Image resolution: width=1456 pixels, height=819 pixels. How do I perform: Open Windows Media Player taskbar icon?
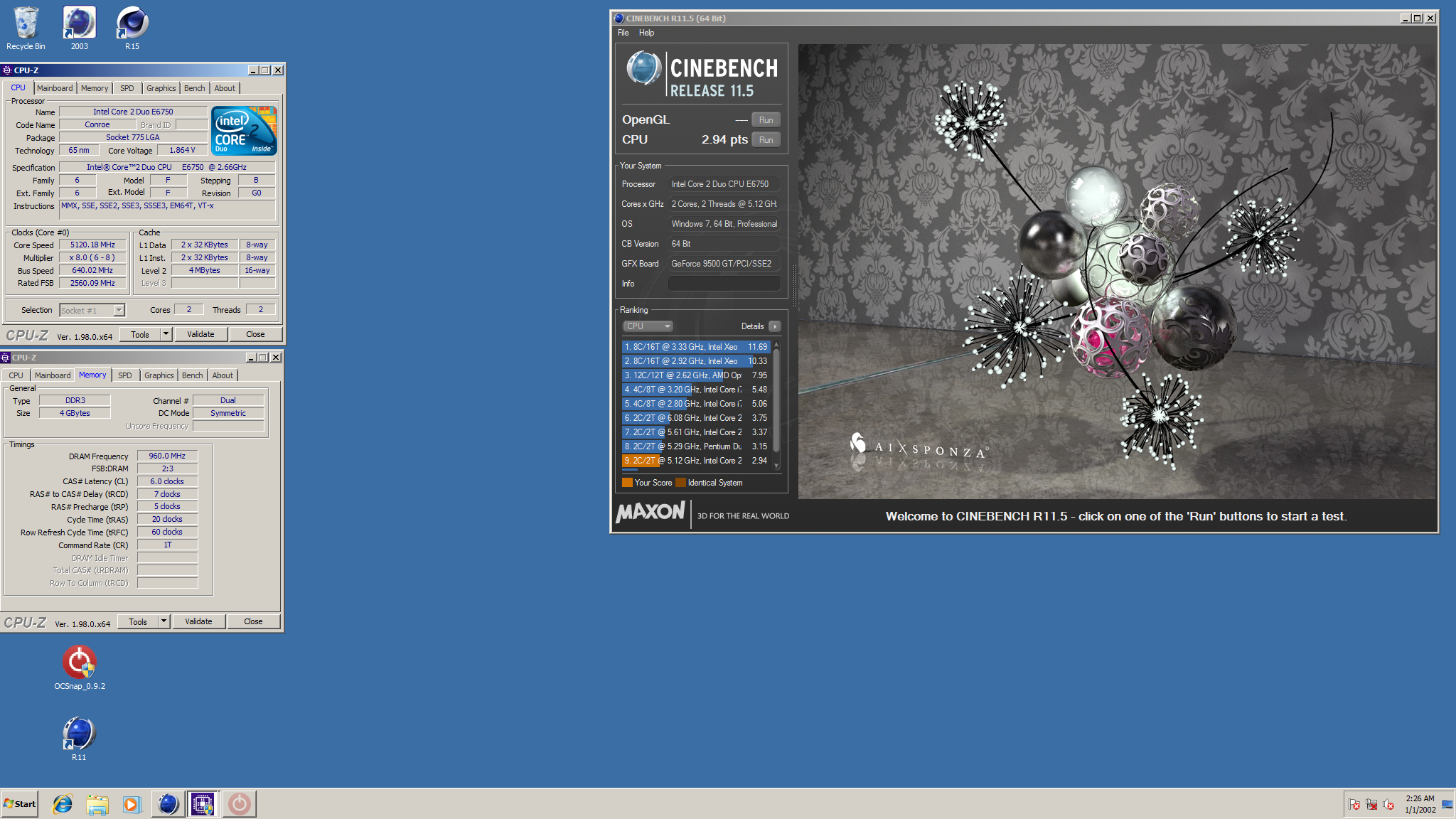pos(132,804)
